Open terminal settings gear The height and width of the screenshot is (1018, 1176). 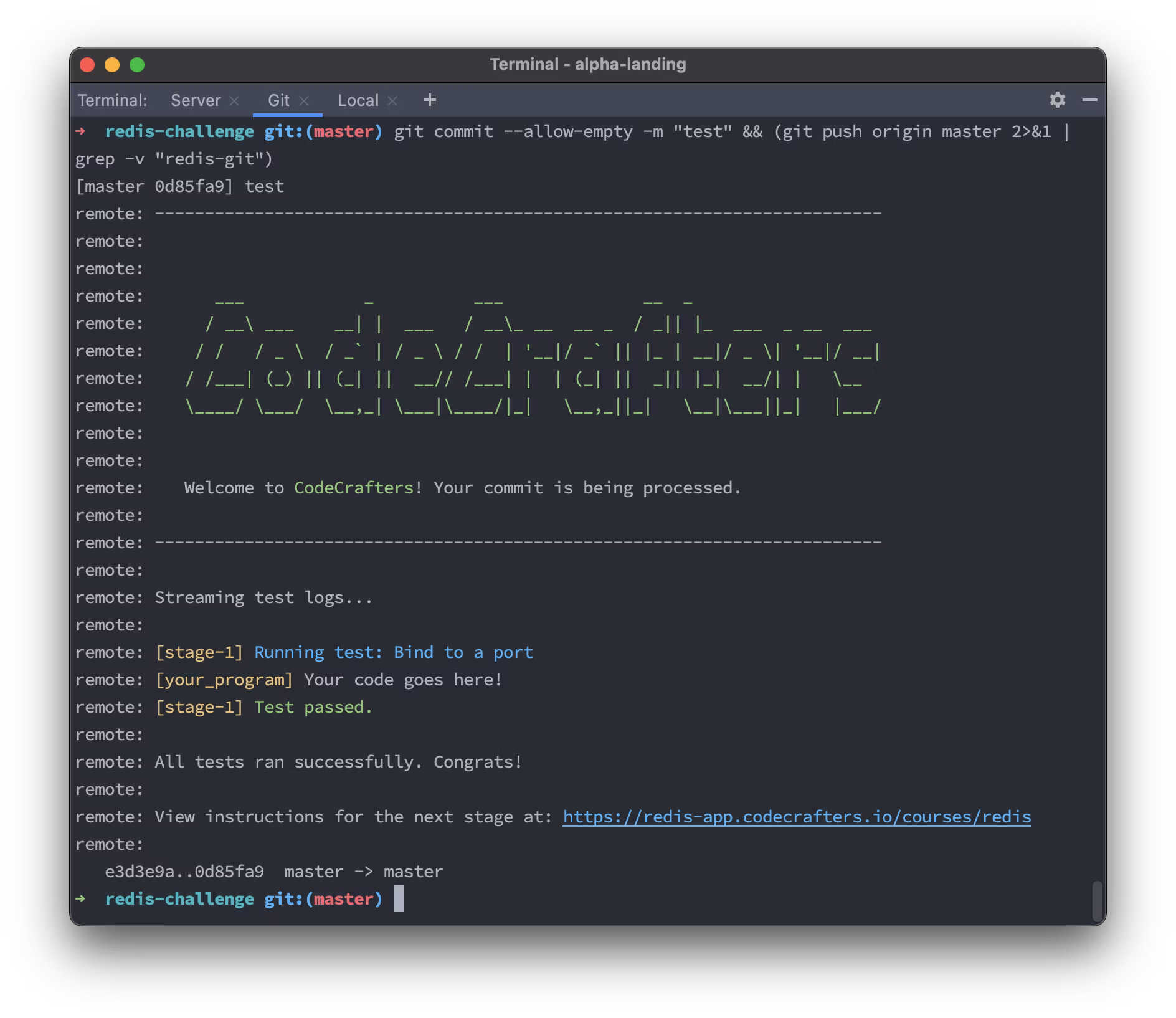point(1058,100)
